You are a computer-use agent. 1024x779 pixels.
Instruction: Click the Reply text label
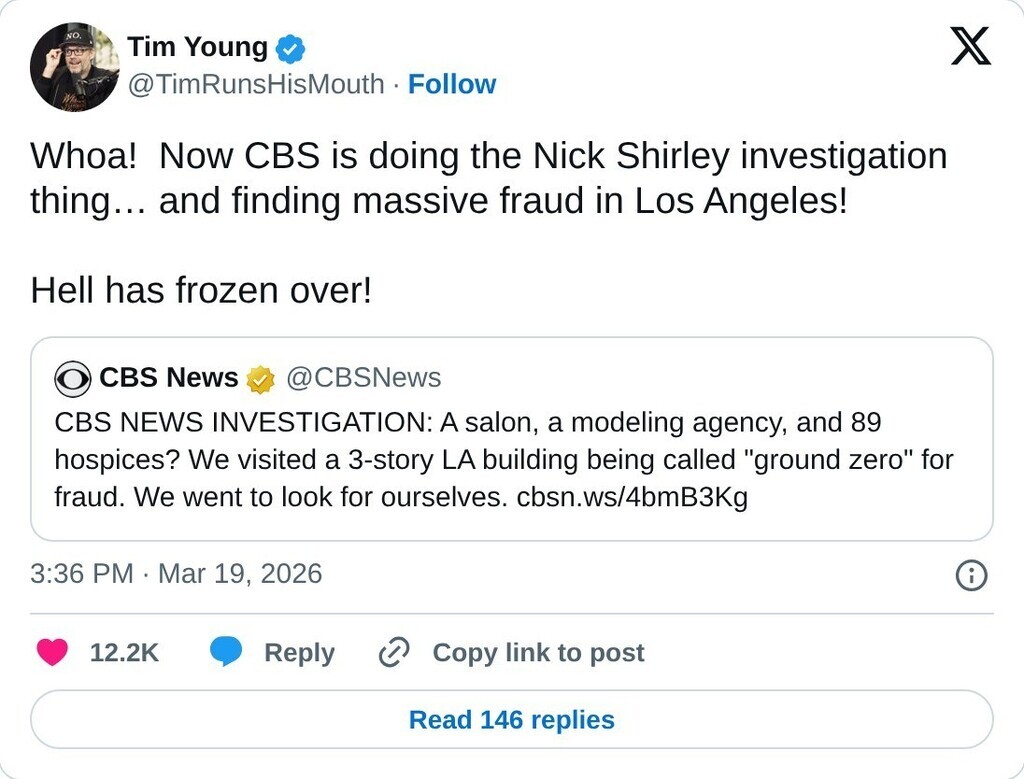299,653
